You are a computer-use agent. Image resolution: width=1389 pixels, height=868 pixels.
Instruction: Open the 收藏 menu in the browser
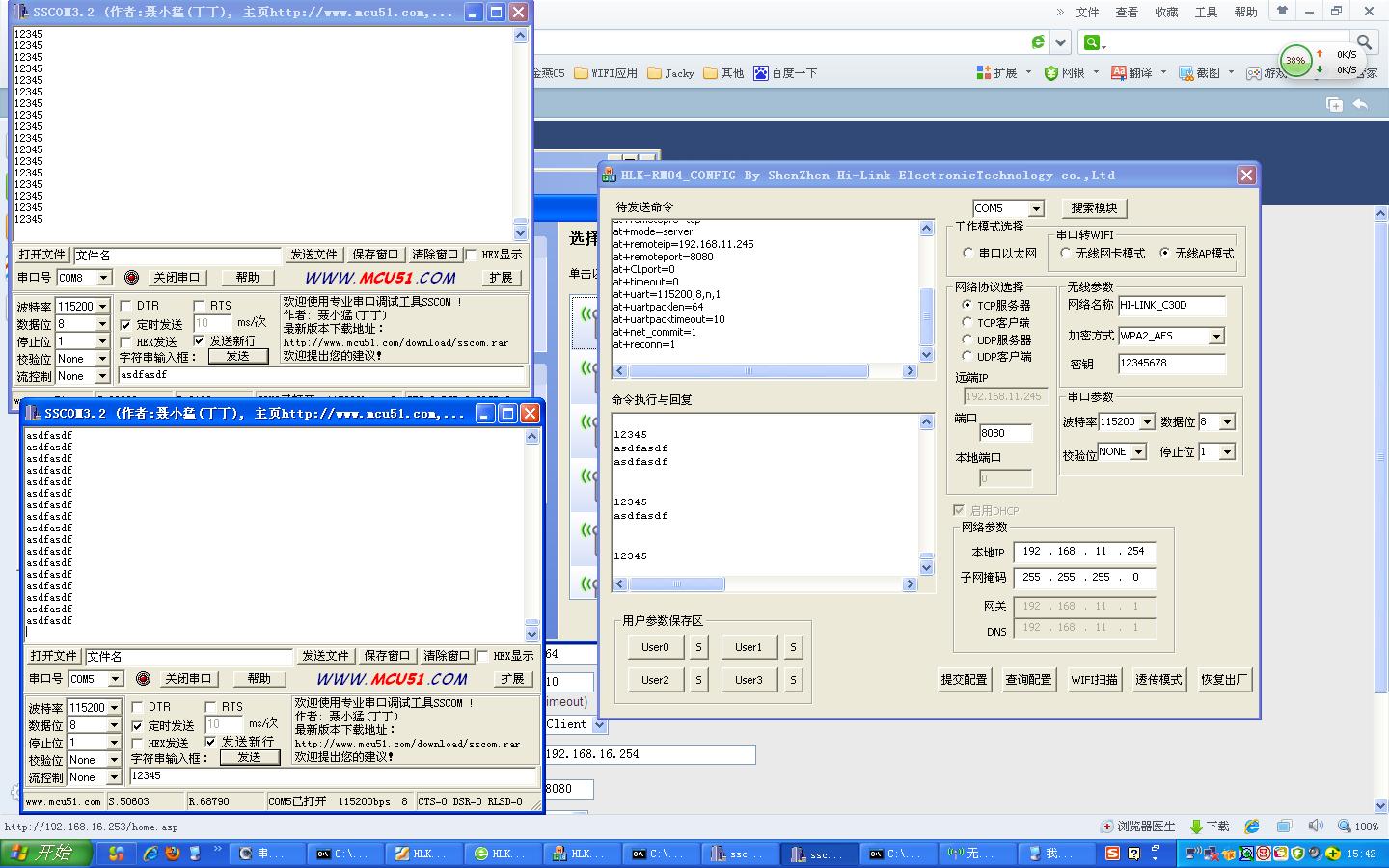pos(1167,13)
